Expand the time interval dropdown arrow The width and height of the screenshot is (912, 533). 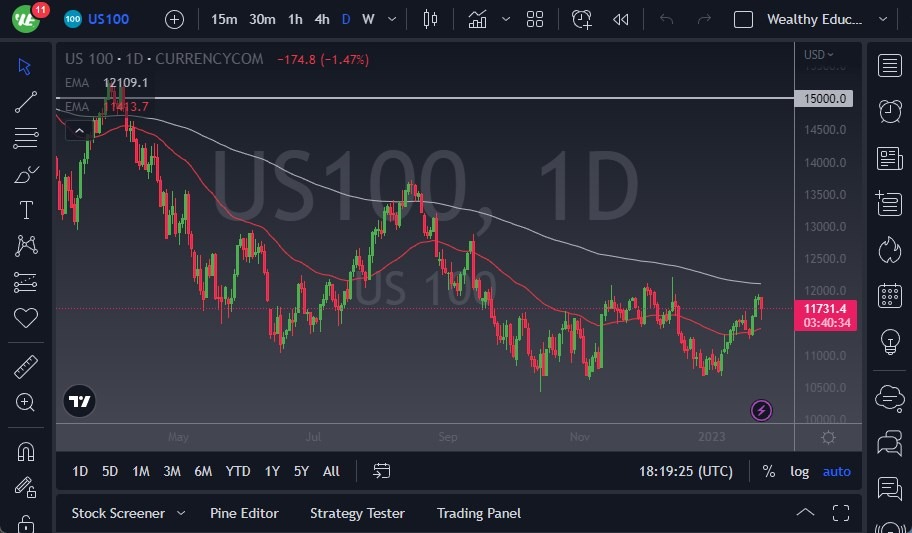coord(391,19)
